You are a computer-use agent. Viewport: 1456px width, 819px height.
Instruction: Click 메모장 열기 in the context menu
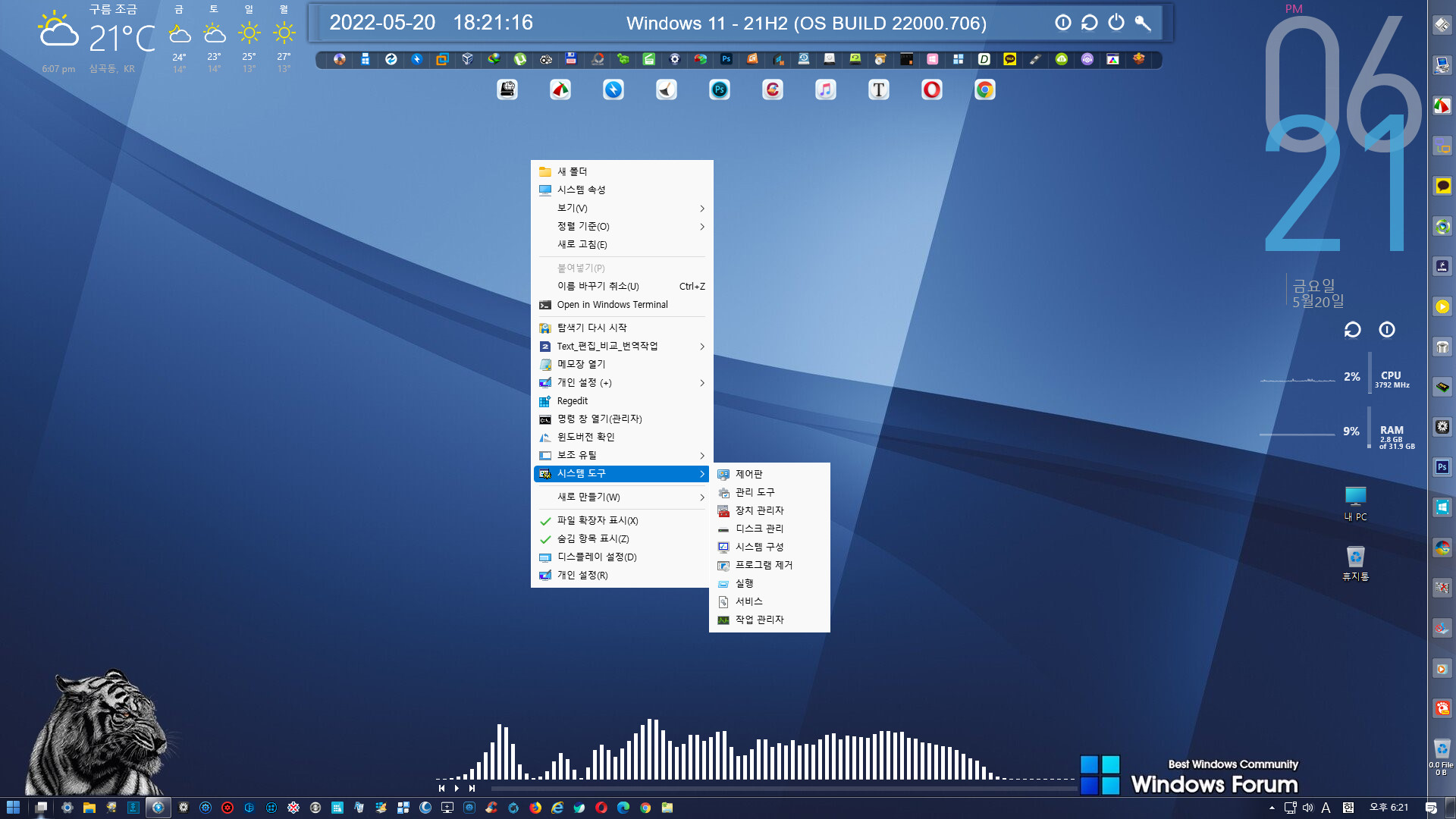pos(622,365)
